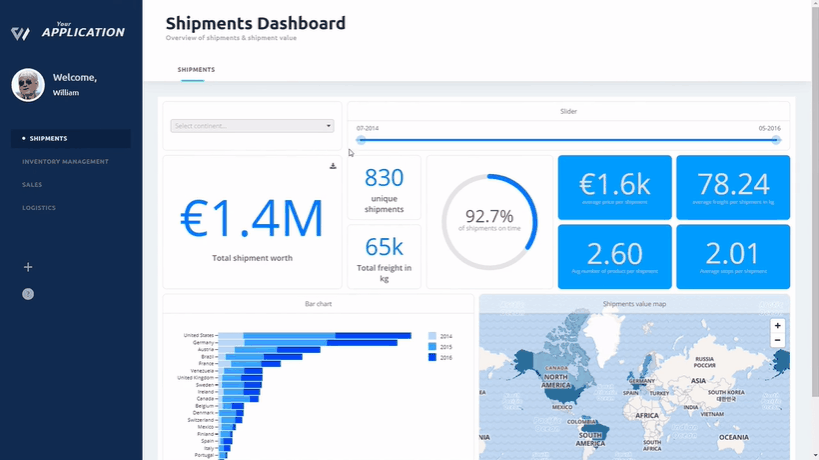Click the United States bar in bar chart
The image size is (819, 460).
click(x=314, y=336)
